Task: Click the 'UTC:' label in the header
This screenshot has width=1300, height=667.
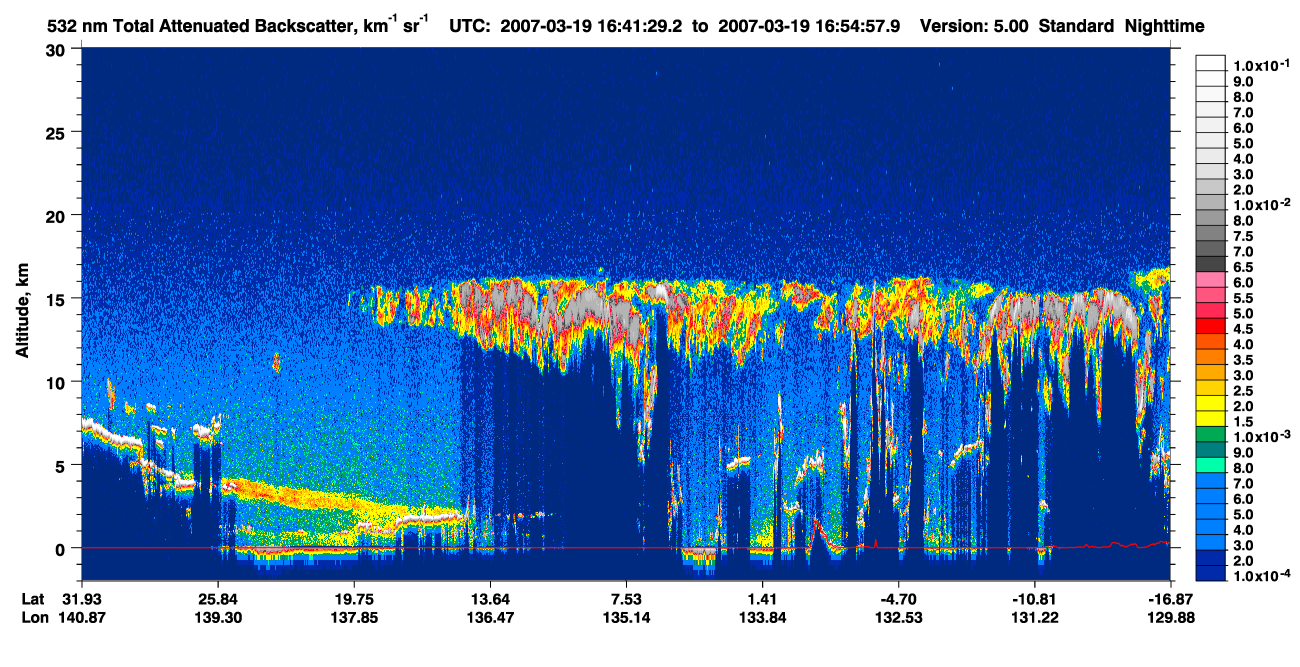Action: tap(470, 27)
